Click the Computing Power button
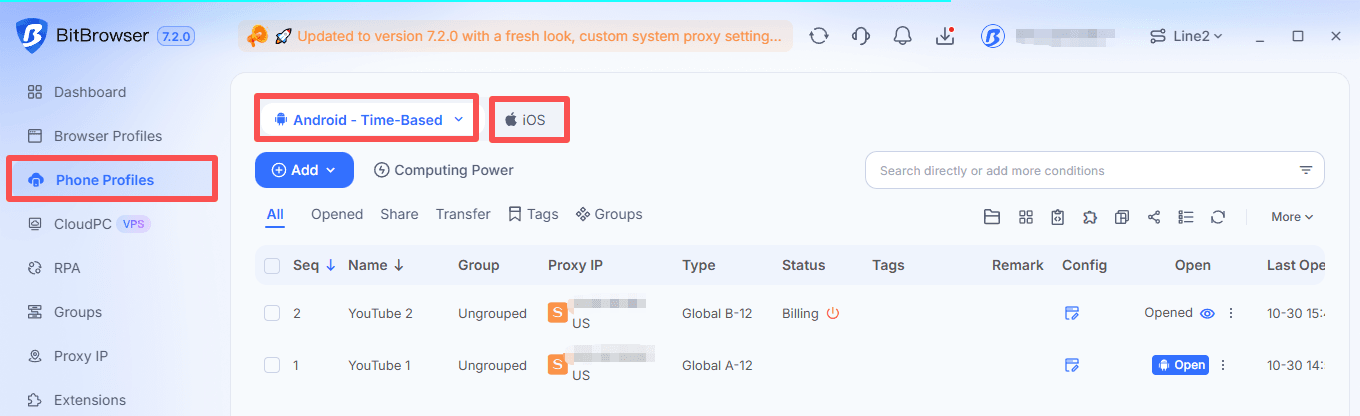1360x416 pixels. click(x=443, y=170)
